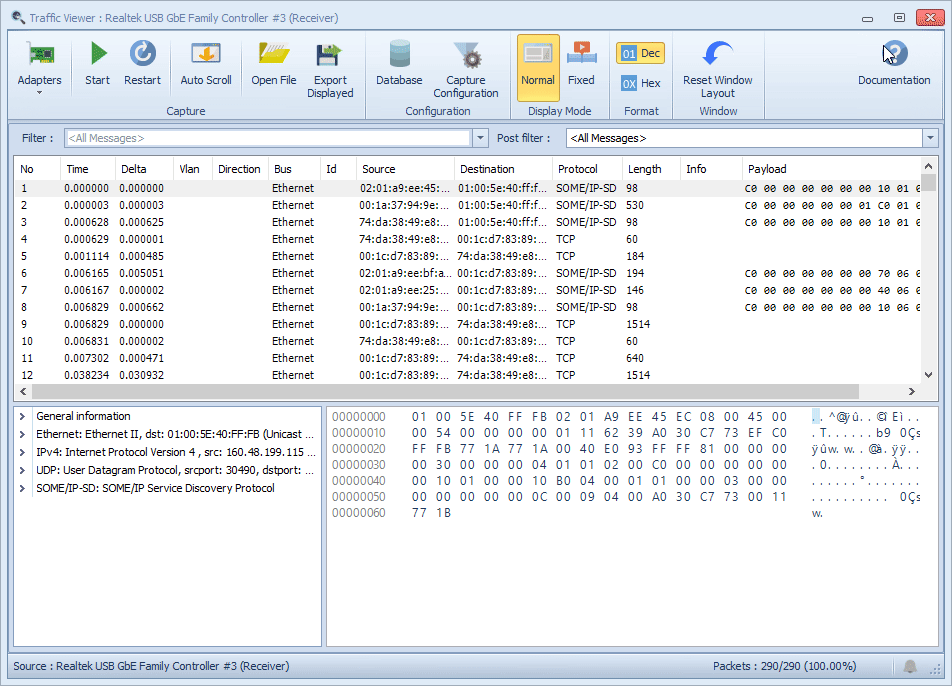Viewport: 952px width, 686px height.
Task: Click Export Displayed
Action: point(330,70)
